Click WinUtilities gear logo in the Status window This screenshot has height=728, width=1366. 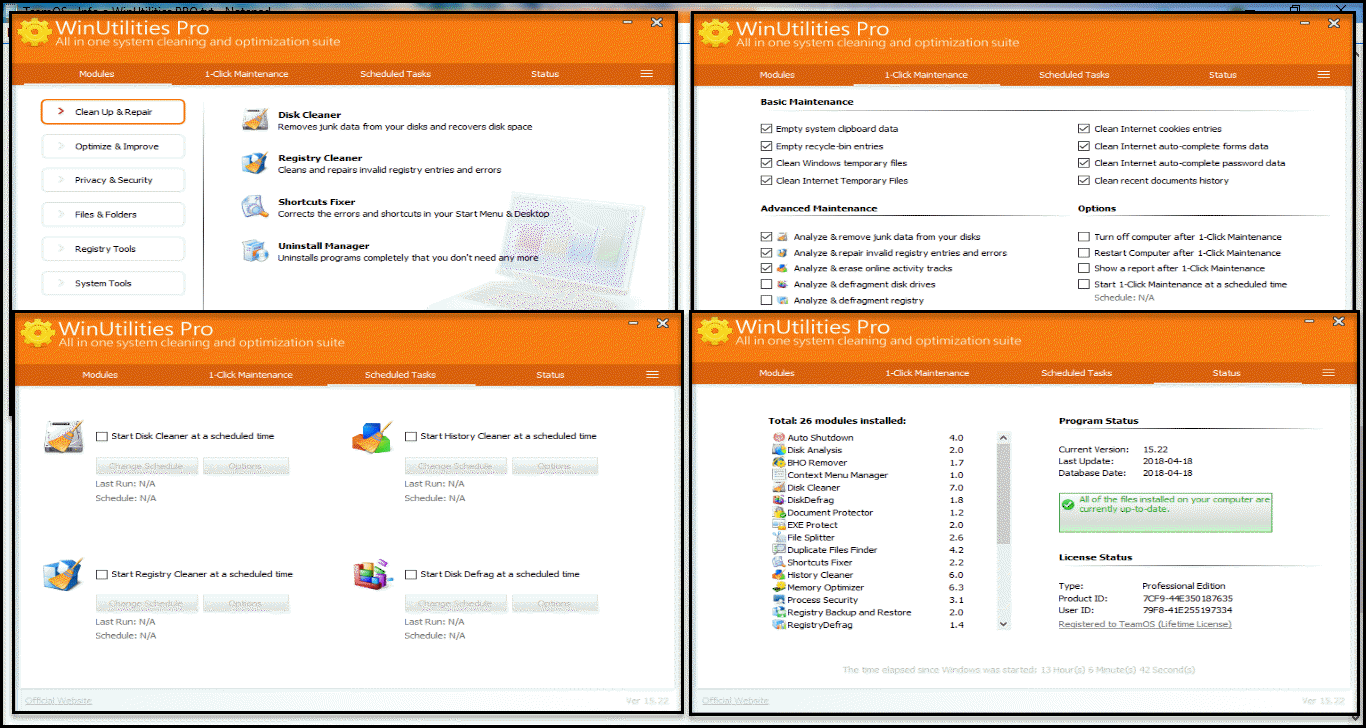coord(715,333)
